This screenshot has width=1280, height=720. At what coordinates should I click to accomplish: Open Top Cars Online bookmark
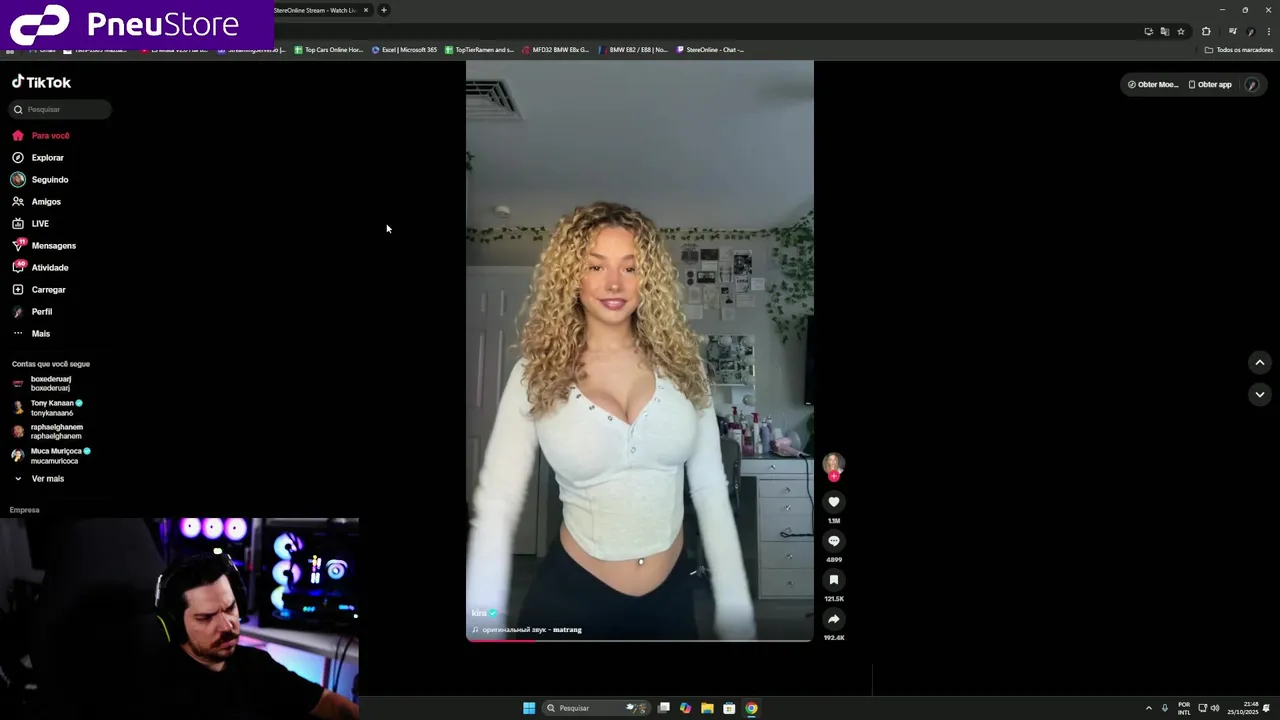328,49
